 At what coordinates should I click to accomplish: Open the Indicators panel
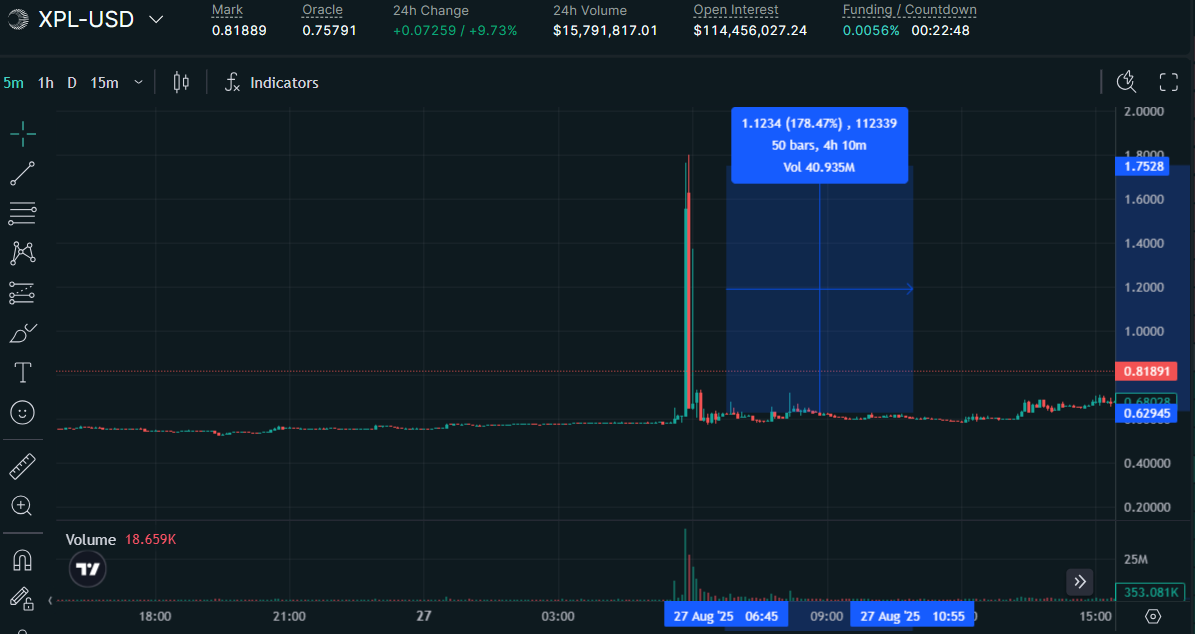click(271, 83)
